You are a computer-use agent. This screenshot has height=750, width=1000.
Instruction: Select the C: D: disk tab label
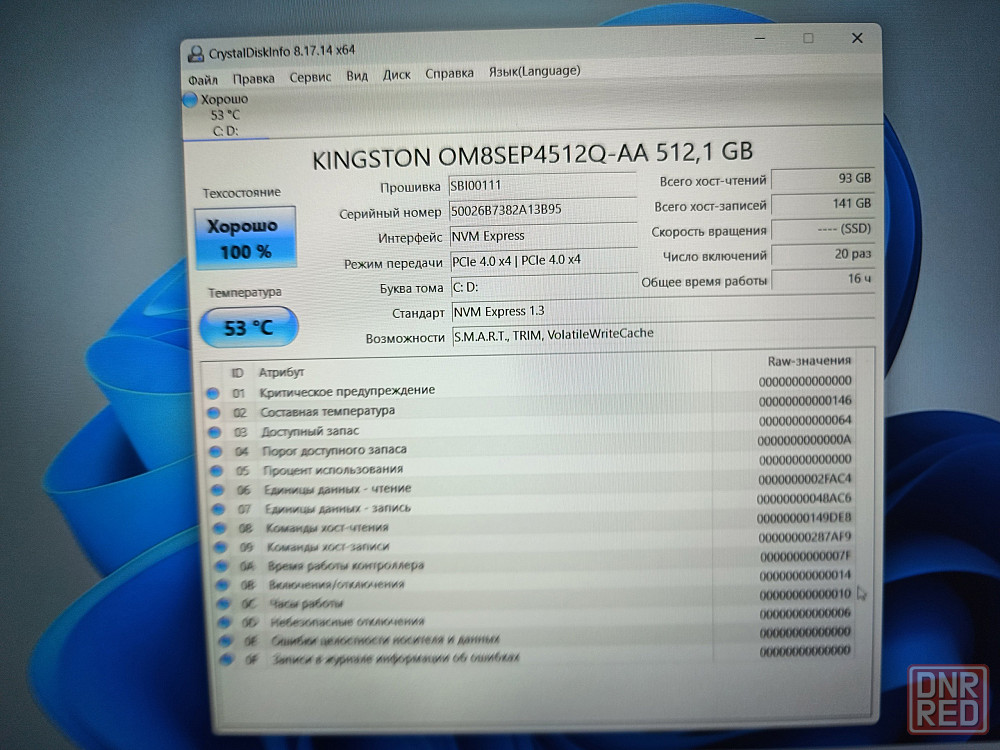(x=225, y=131)
